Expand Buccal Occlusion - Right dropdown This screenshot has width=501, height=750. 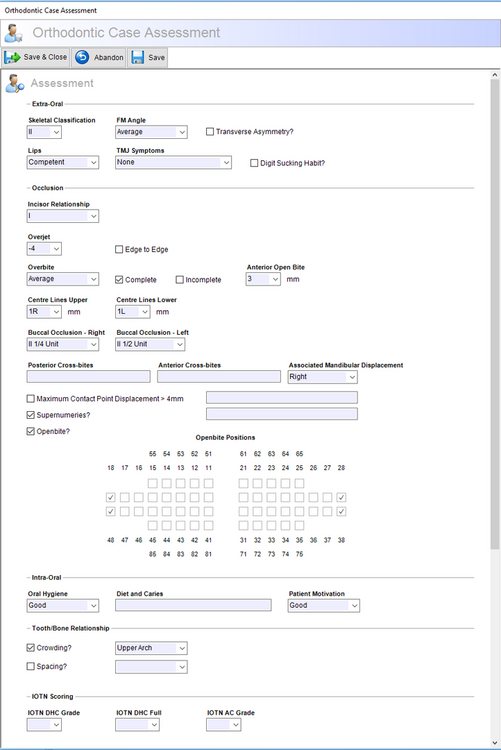coord(63,344)
